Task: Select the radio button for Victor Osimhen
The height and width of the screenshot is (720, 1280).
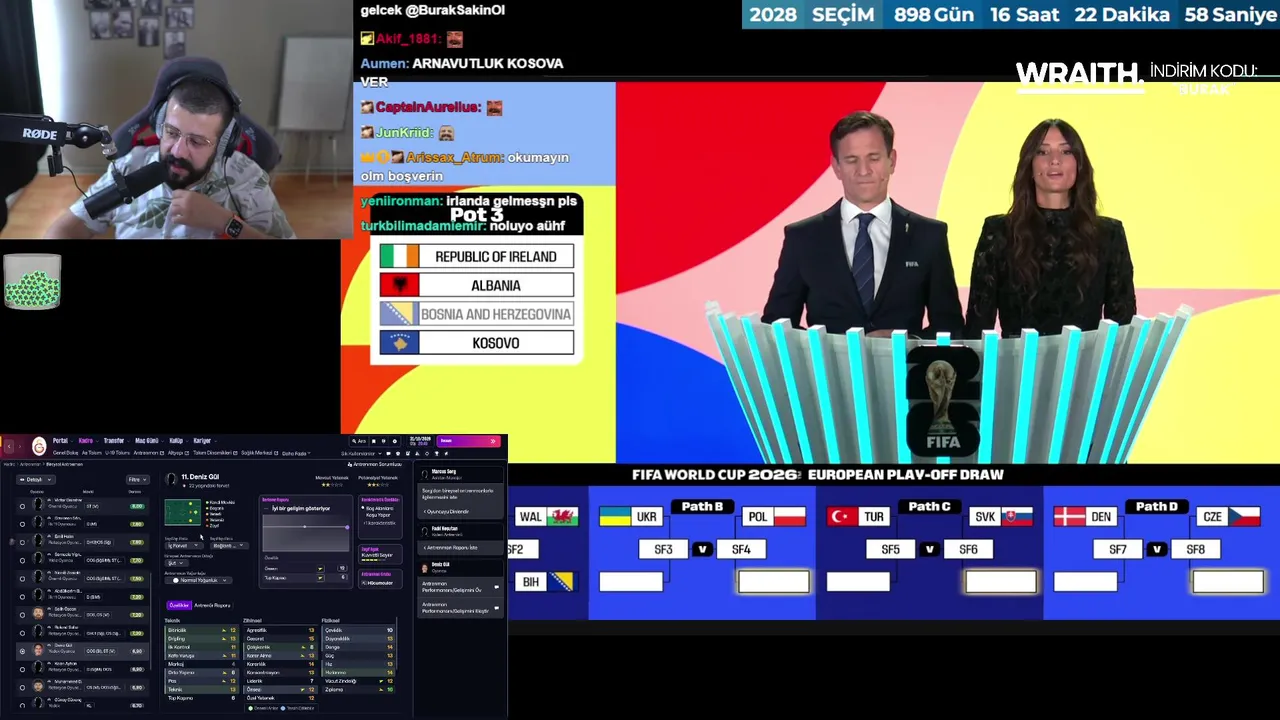Action: [x=22, y=506]
